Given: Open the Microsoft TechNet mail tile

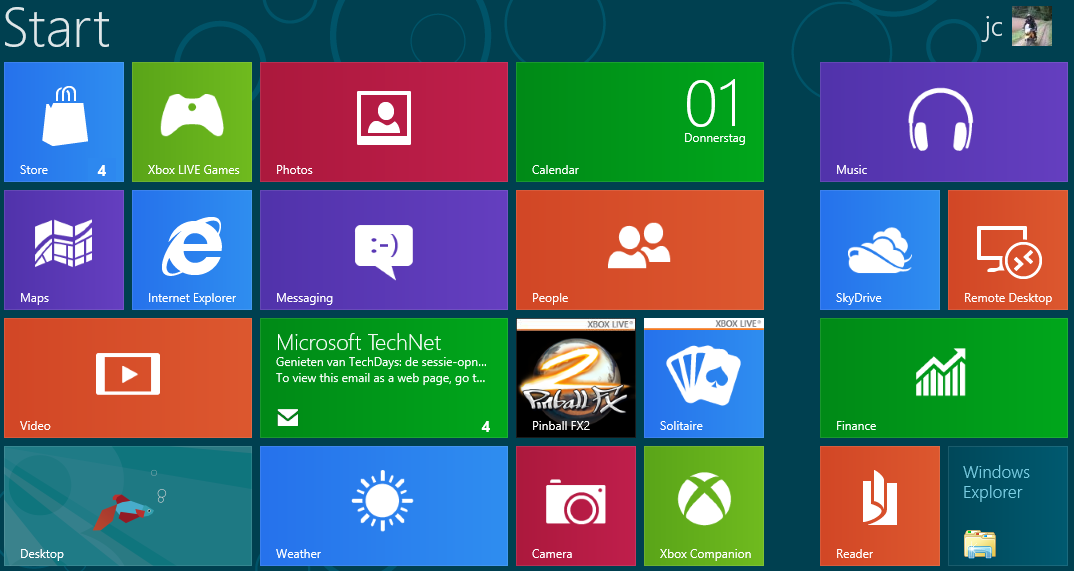Looking at the screenshot, I should pyautogui.click(x=384, y=378).
